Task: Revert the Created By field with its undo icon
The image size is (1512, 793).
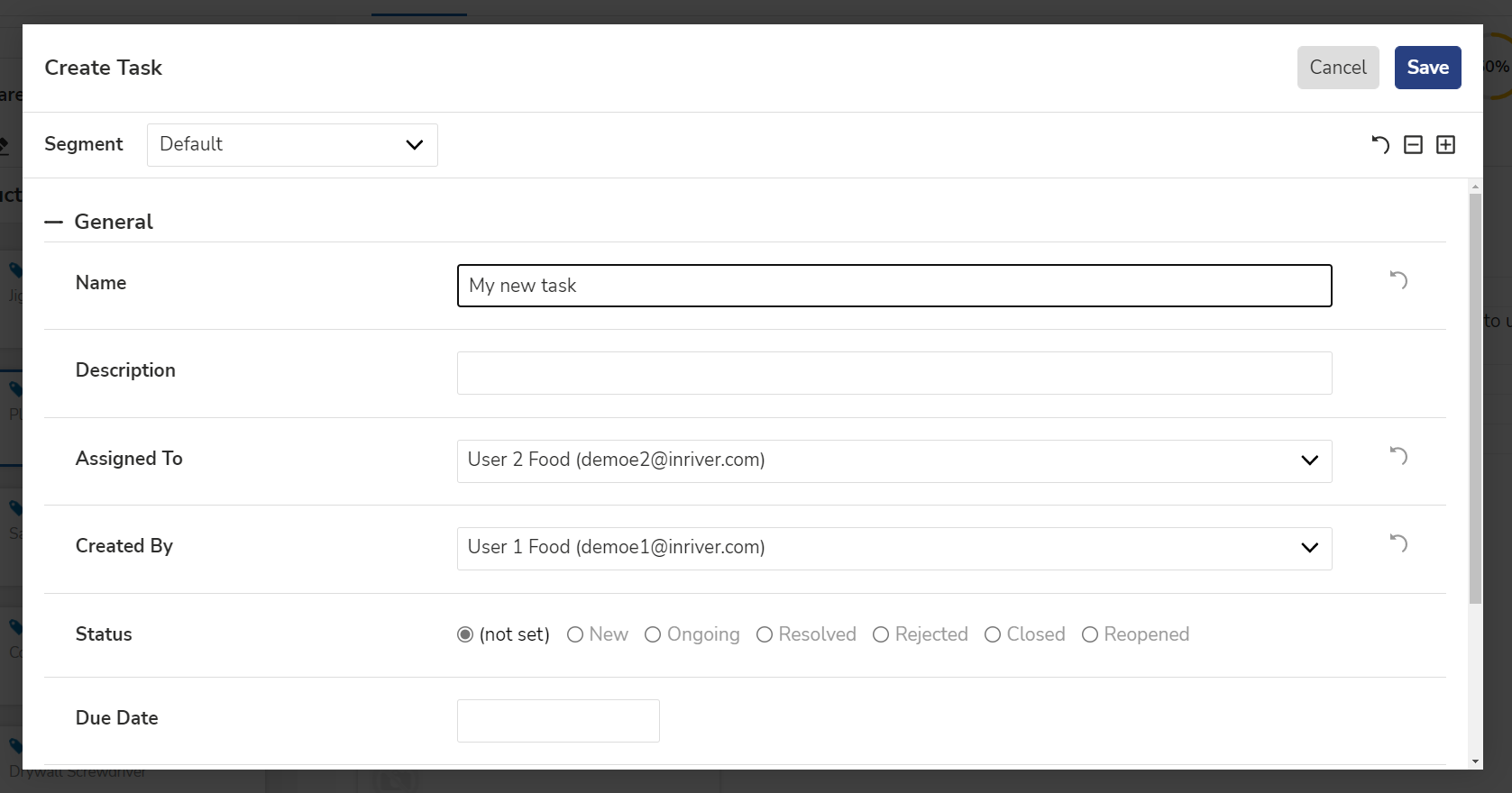Action: point(1398,543)
